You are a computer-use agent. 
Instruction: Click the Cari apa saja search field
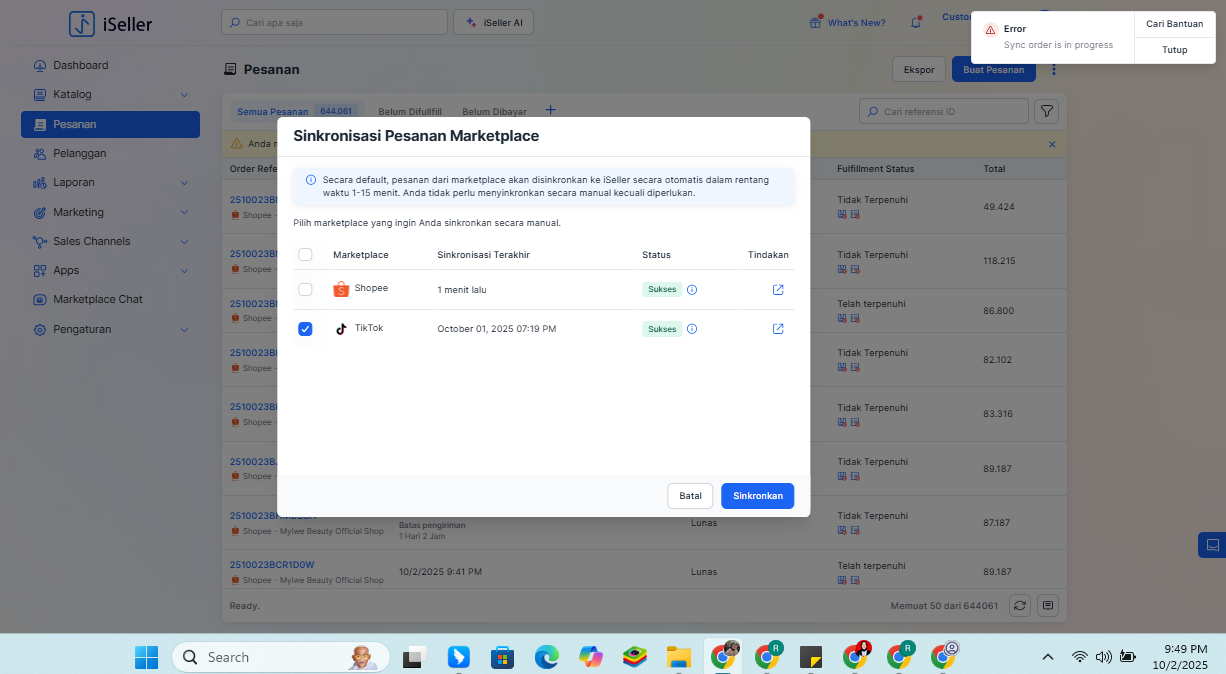tap(335, 22)
